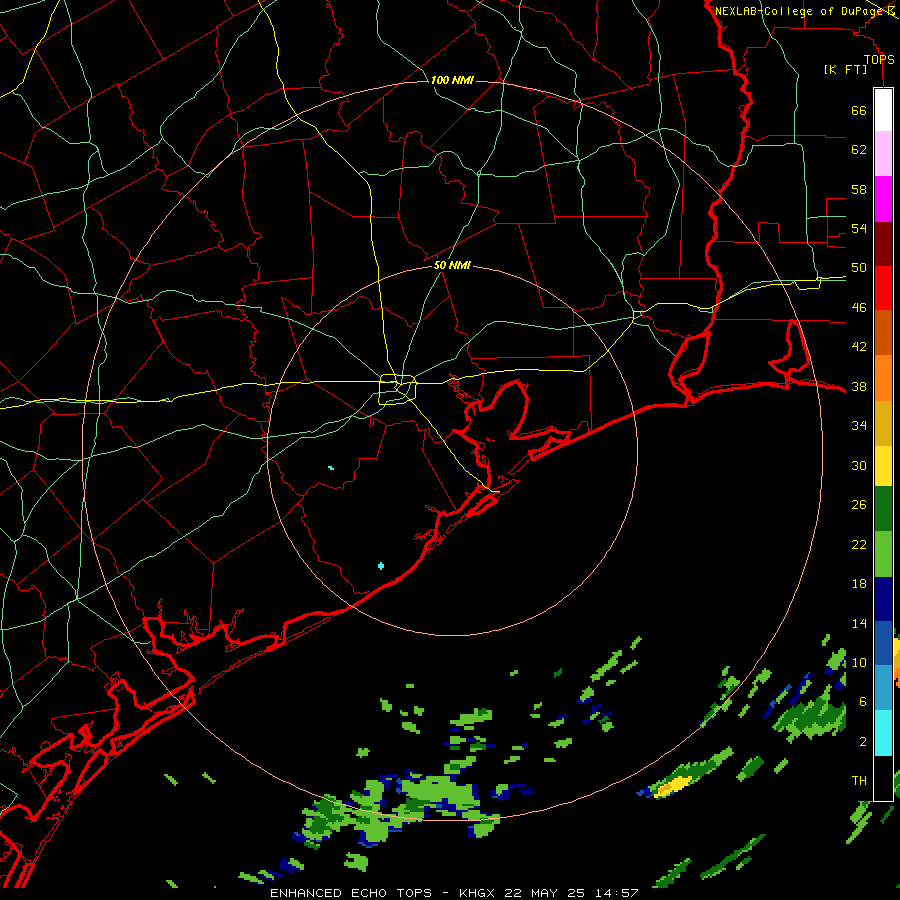The image size is (900, 900).
Task: Select the bright red legend swatch
Action: (883, 288)
